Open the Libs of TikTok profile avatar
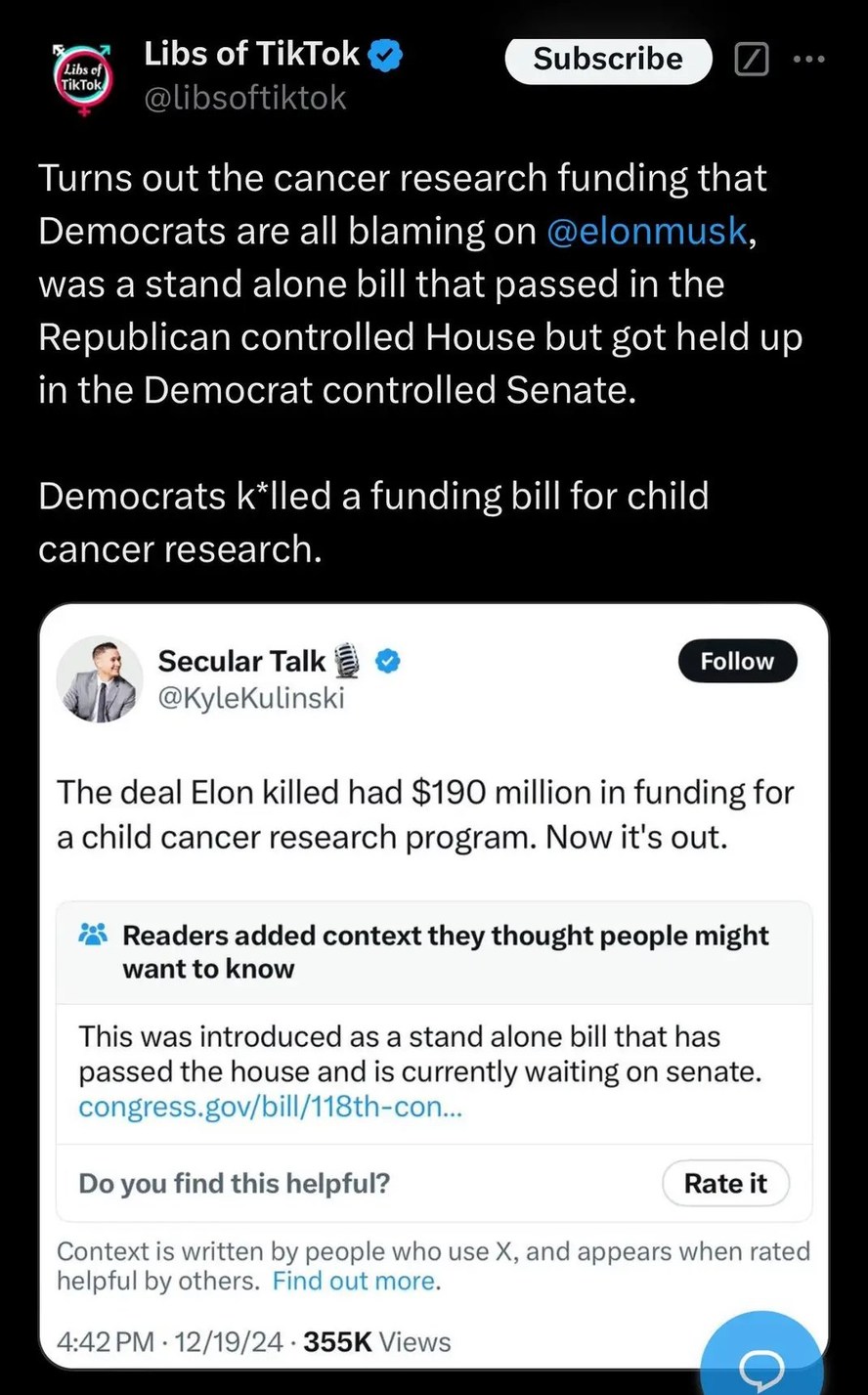This screenshot has width=868, height=1395. [84, 80]
